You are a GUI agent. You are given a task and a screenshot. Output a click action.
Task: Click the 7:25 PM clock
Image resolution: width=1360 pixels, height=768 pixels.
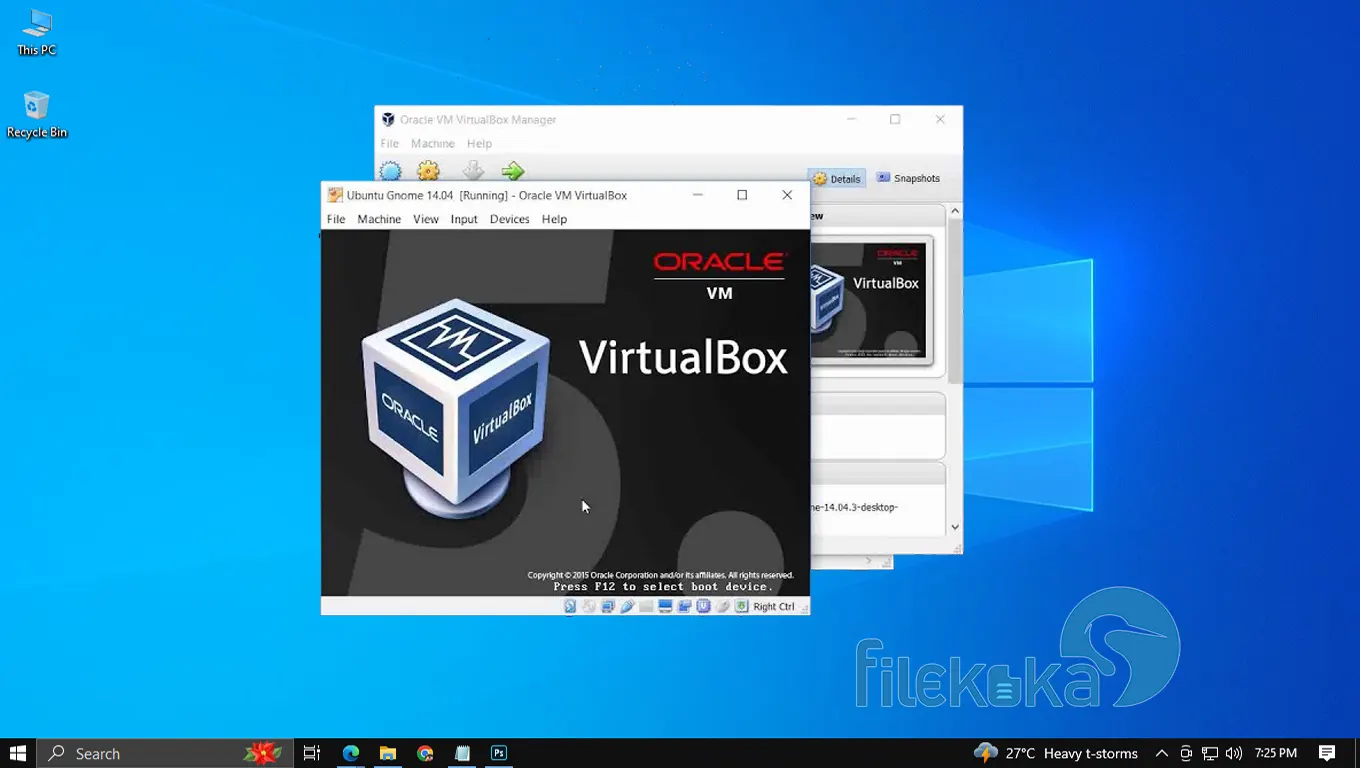tap(1275, 753)
